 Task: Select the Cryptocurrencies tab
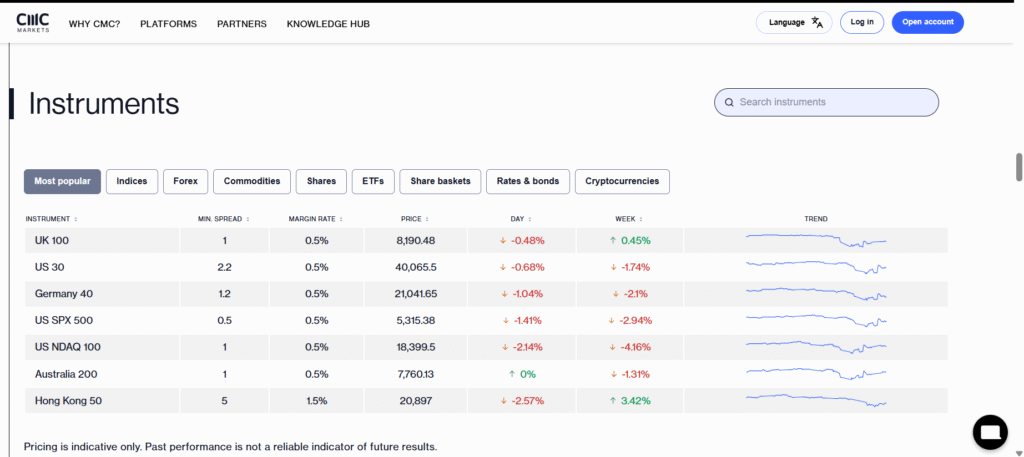622,181
